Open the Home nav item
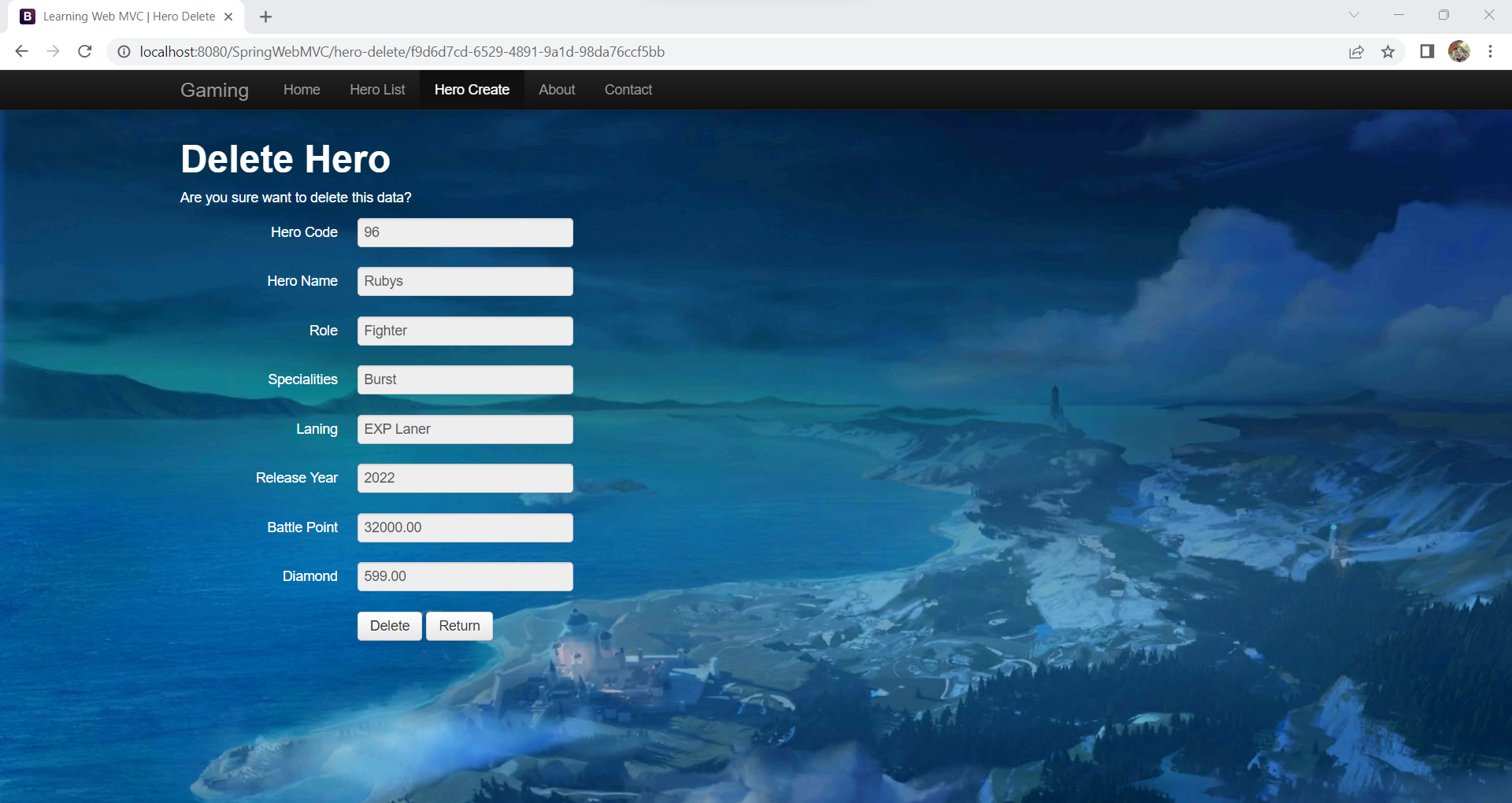The width and height of the screenshot is (1512, 803). (302, 90)
